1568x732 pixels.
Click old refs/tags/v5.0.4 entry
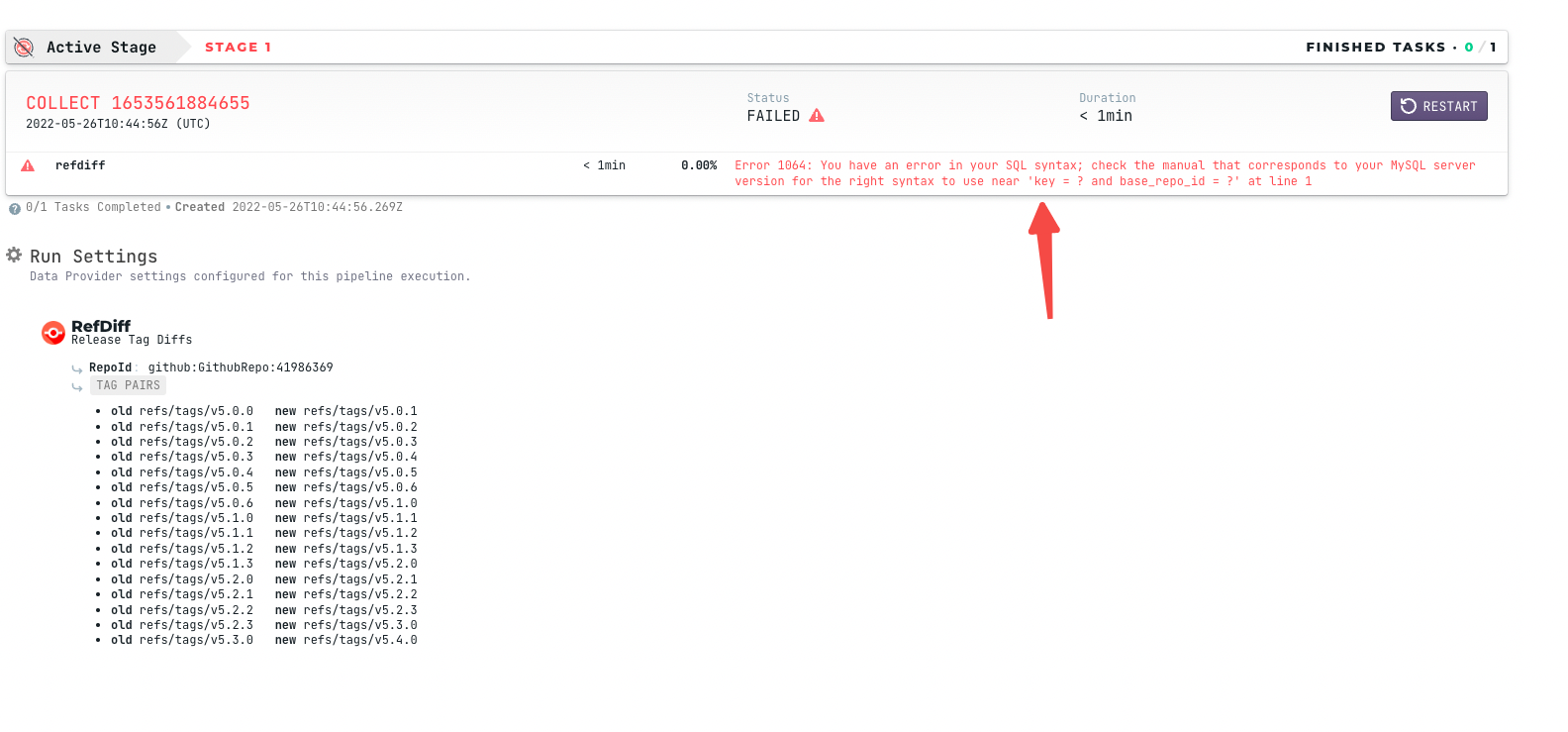[x=182, y=472]
